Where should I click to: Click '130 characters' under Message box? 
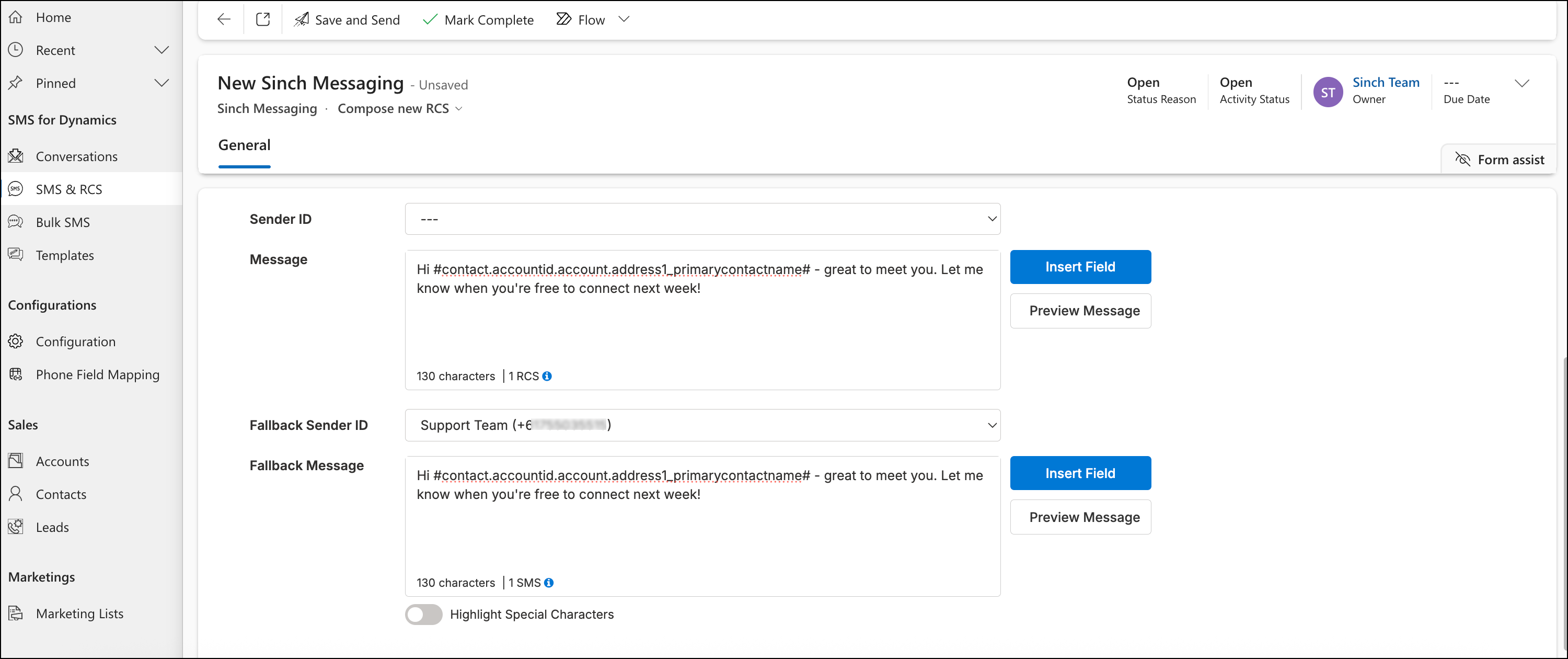coord(456,377)
